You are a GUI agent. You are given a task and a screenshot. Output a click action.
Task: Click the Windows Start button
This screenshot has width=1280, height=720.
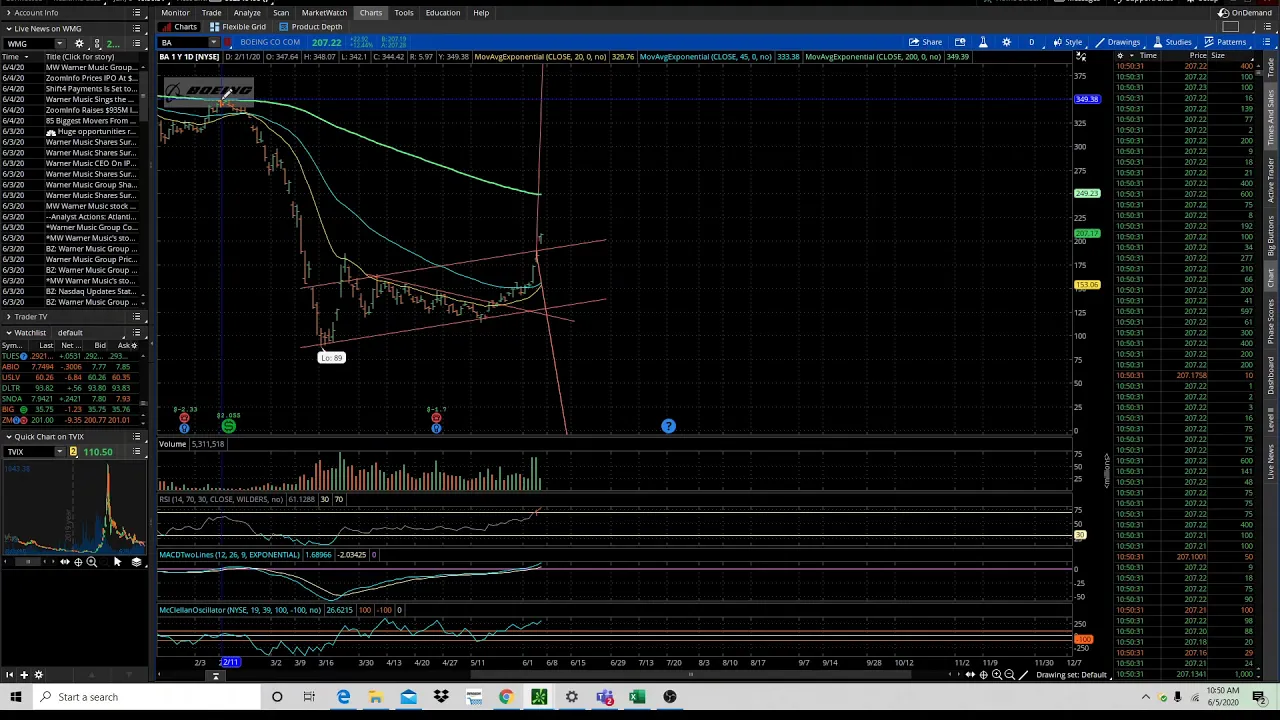[x=16, y=697]
